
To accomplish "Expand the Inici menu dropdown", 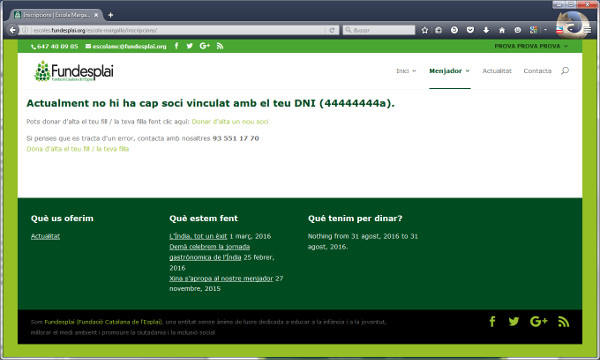I will coord(406,71).
